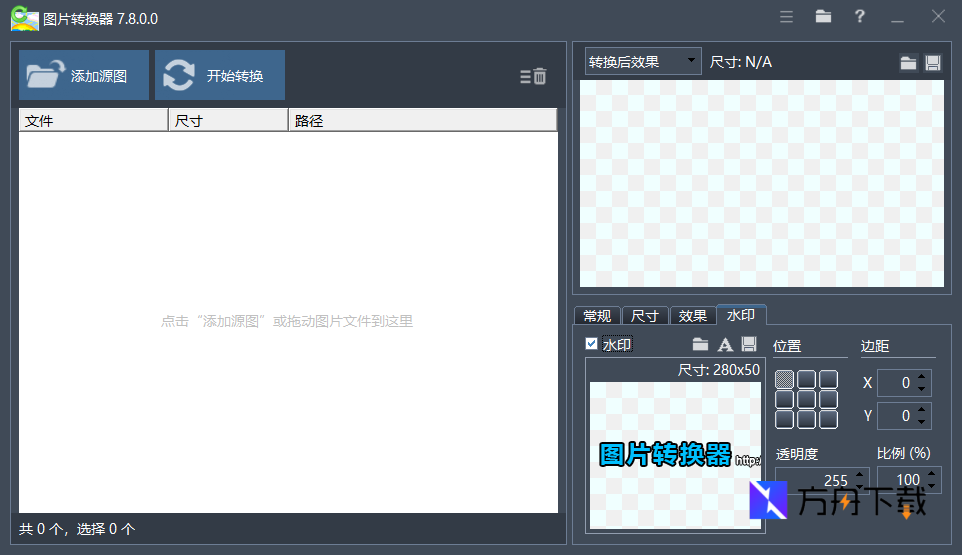The image size is (962, 555).
Task: Click the app logo in title bar
Action: click(24, 18)
